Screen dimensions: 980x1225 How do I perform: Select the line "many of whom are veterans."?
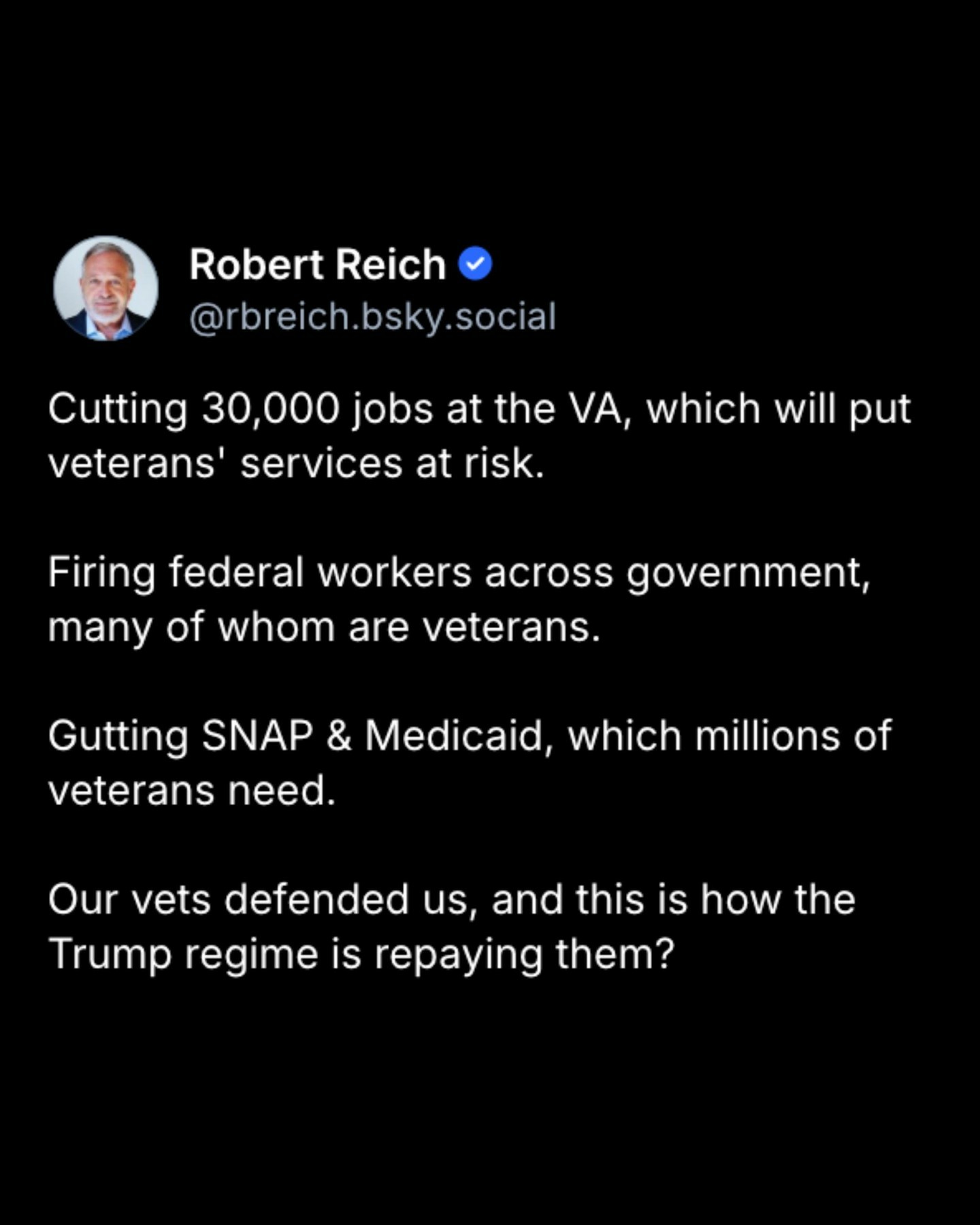click(324, 627)
